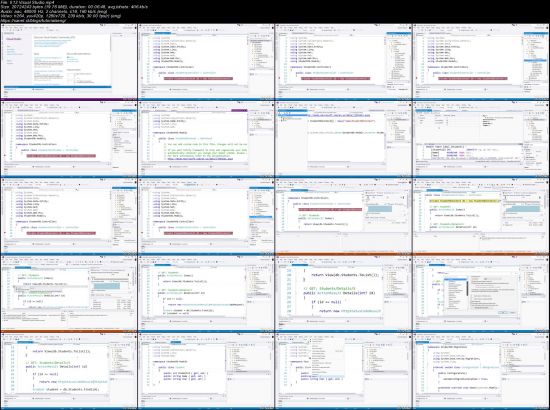Select the zoomed code thumbnail ending with HttpStatusCodeResult line

pos(343,293)
